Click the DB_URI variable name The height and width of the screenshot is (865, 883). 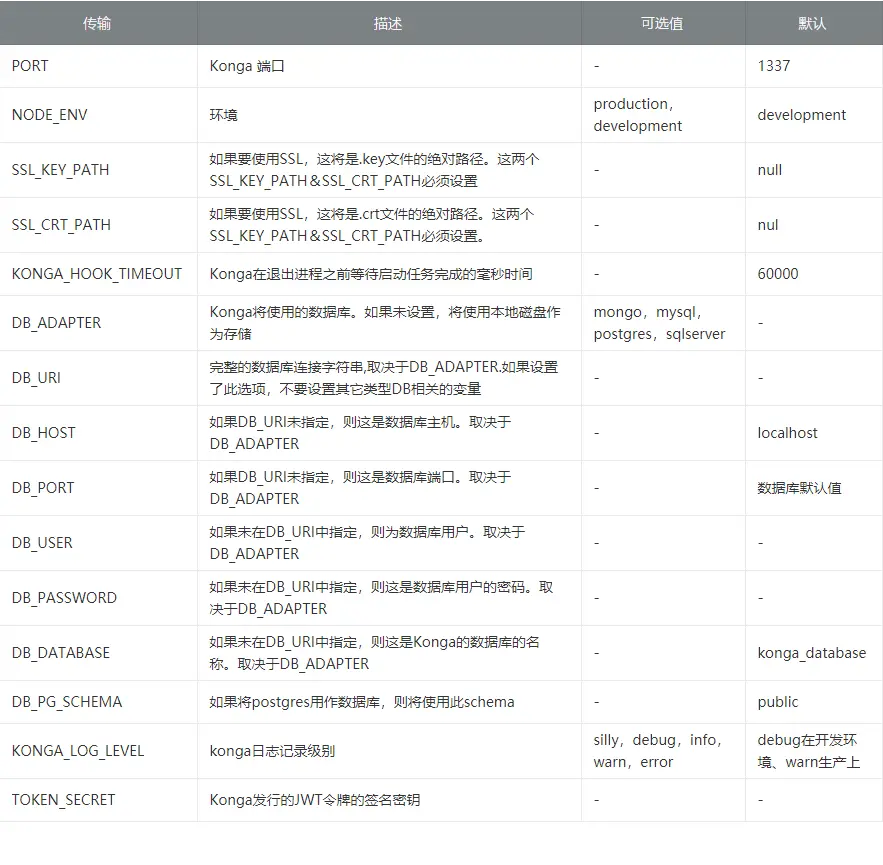36,378
